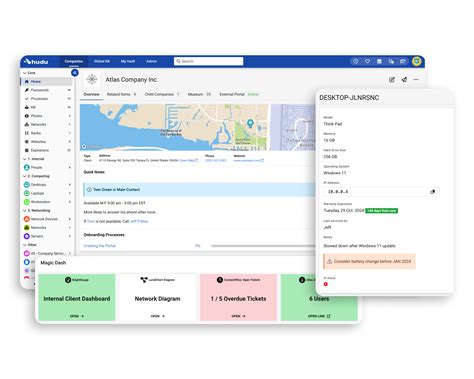
Task: Open the Creating the Portal process link
Action: (x=99, y=246)
